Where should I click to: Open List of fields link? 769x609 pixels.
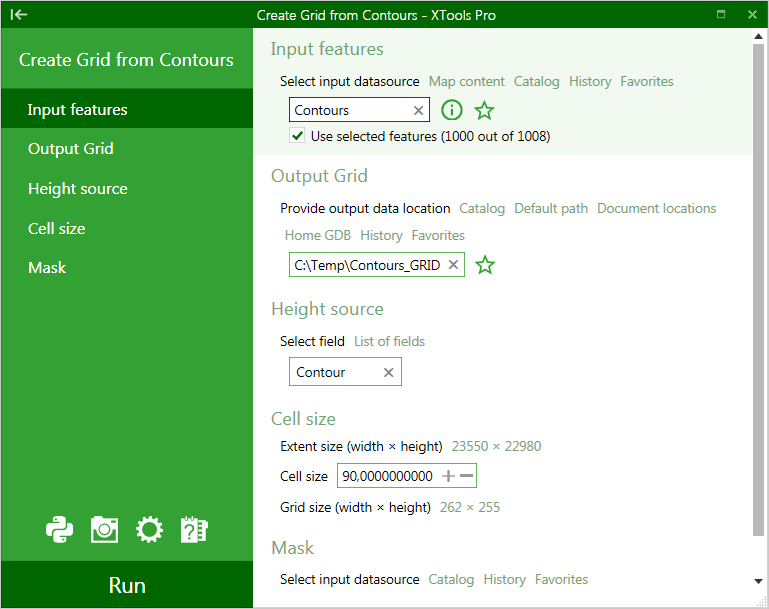tap(389, 341)
